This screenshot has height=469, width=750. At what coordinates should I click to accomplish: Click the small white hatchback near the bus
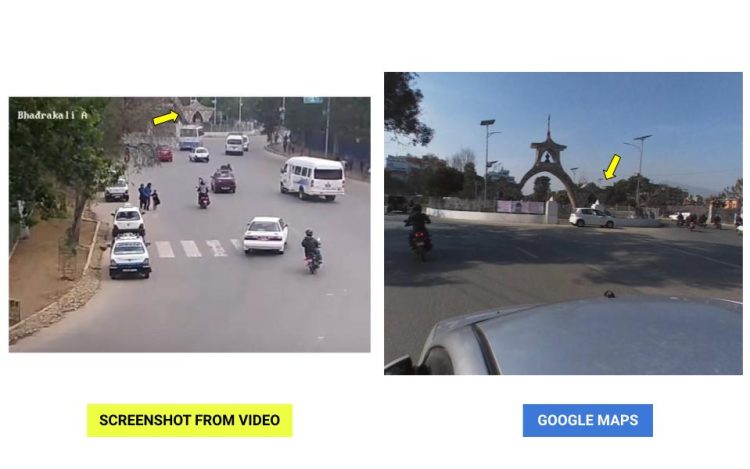tap(199, 154)
